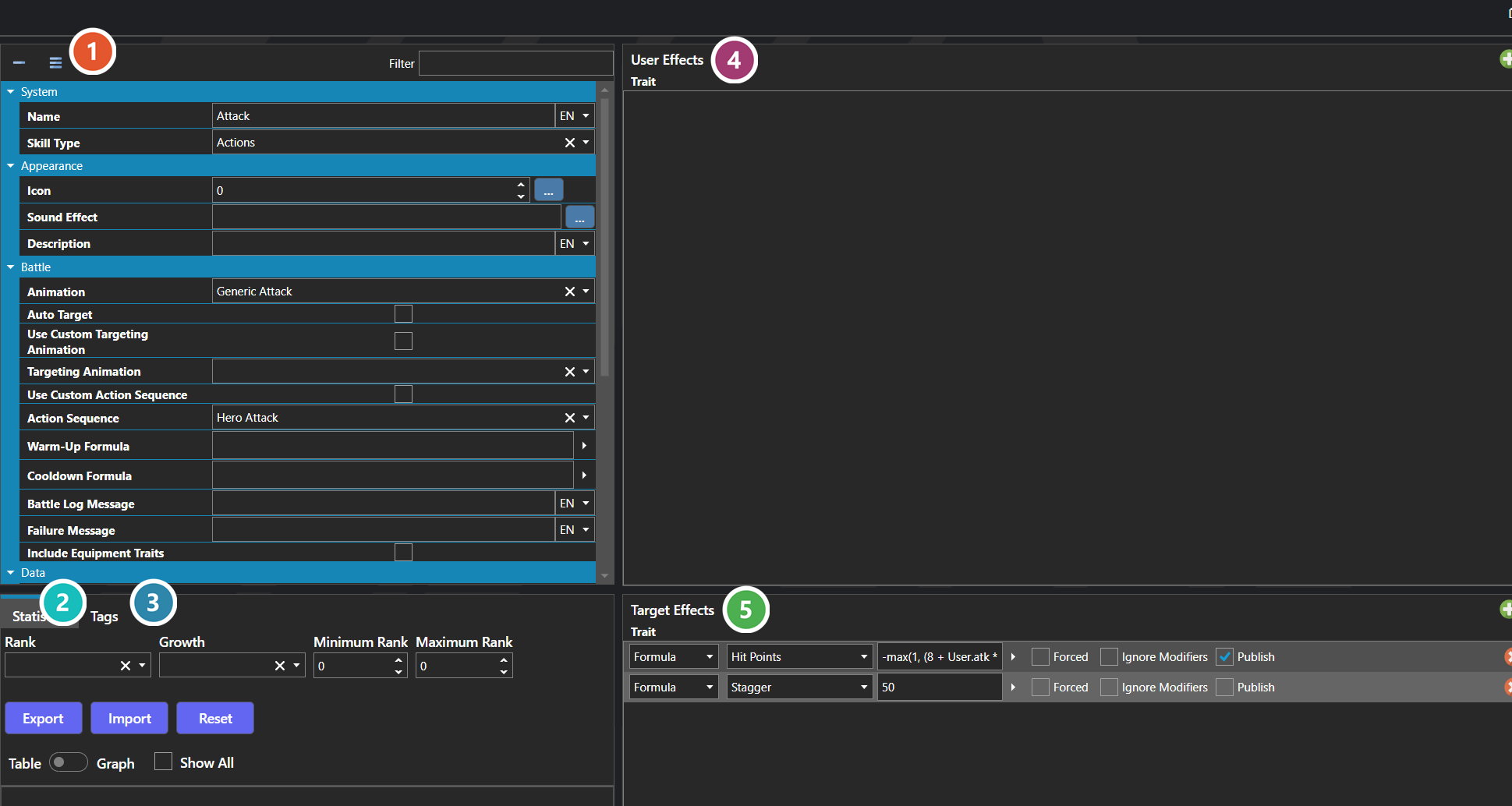Collapse the Appearance section

(11, 166)
